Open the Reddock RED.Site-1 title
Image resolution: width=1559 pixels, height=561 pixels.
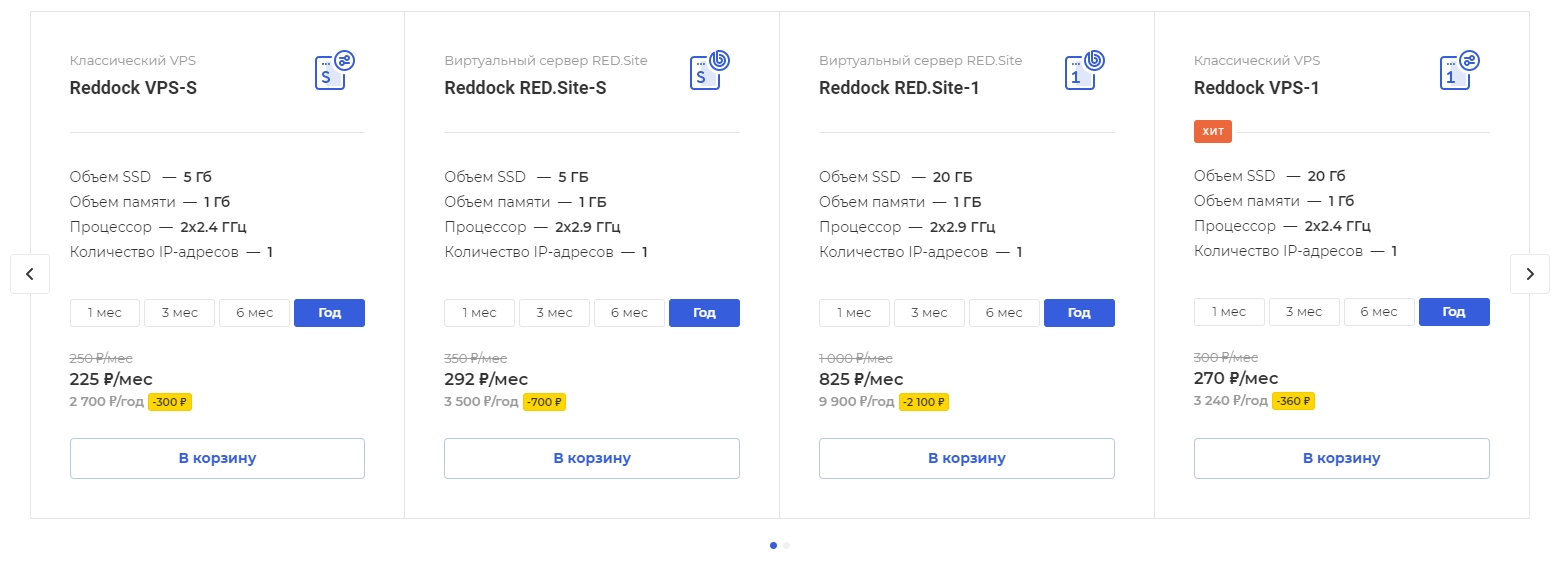click(x=899, y=88)
